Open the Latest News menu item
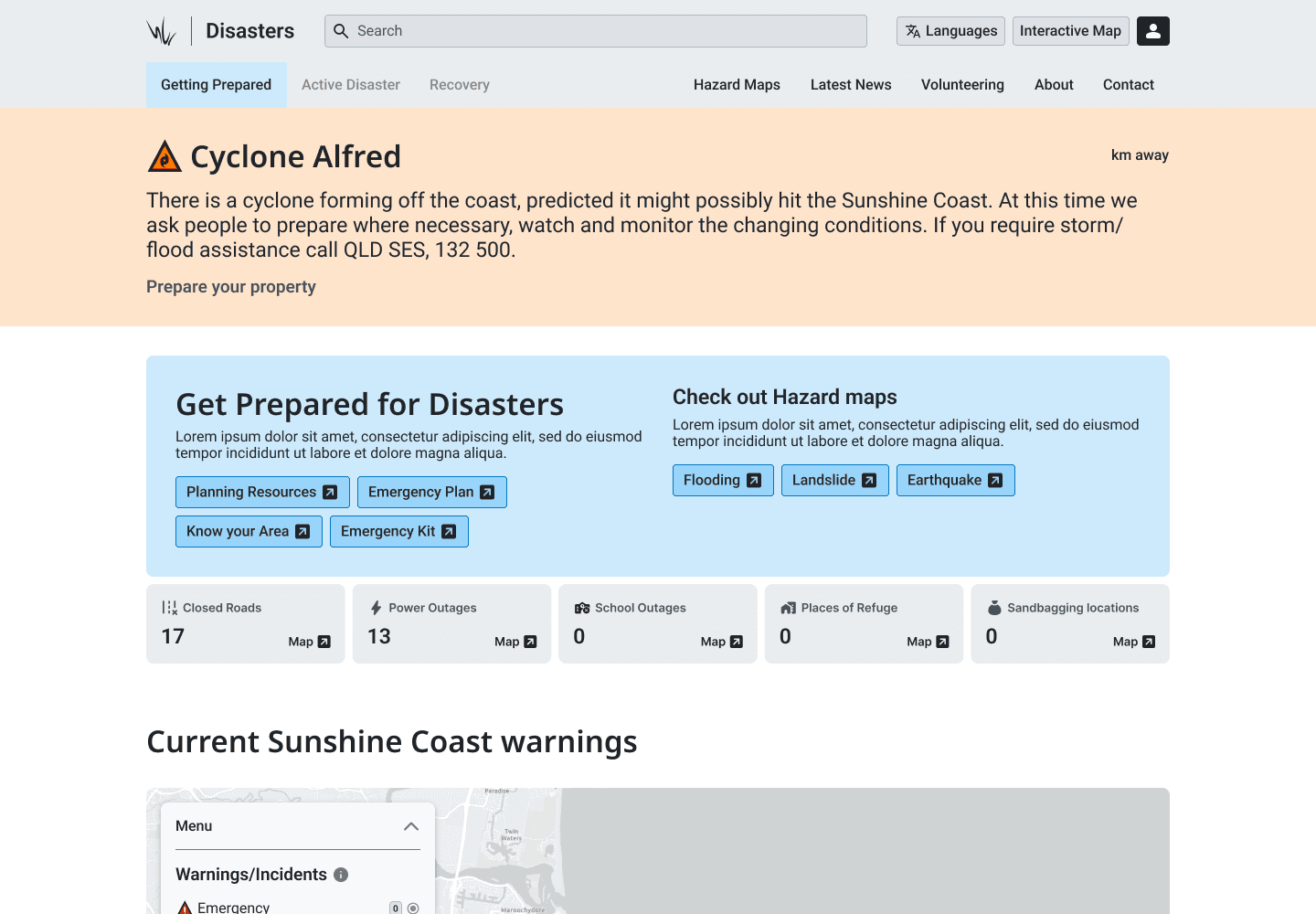 tap(851, 85)
